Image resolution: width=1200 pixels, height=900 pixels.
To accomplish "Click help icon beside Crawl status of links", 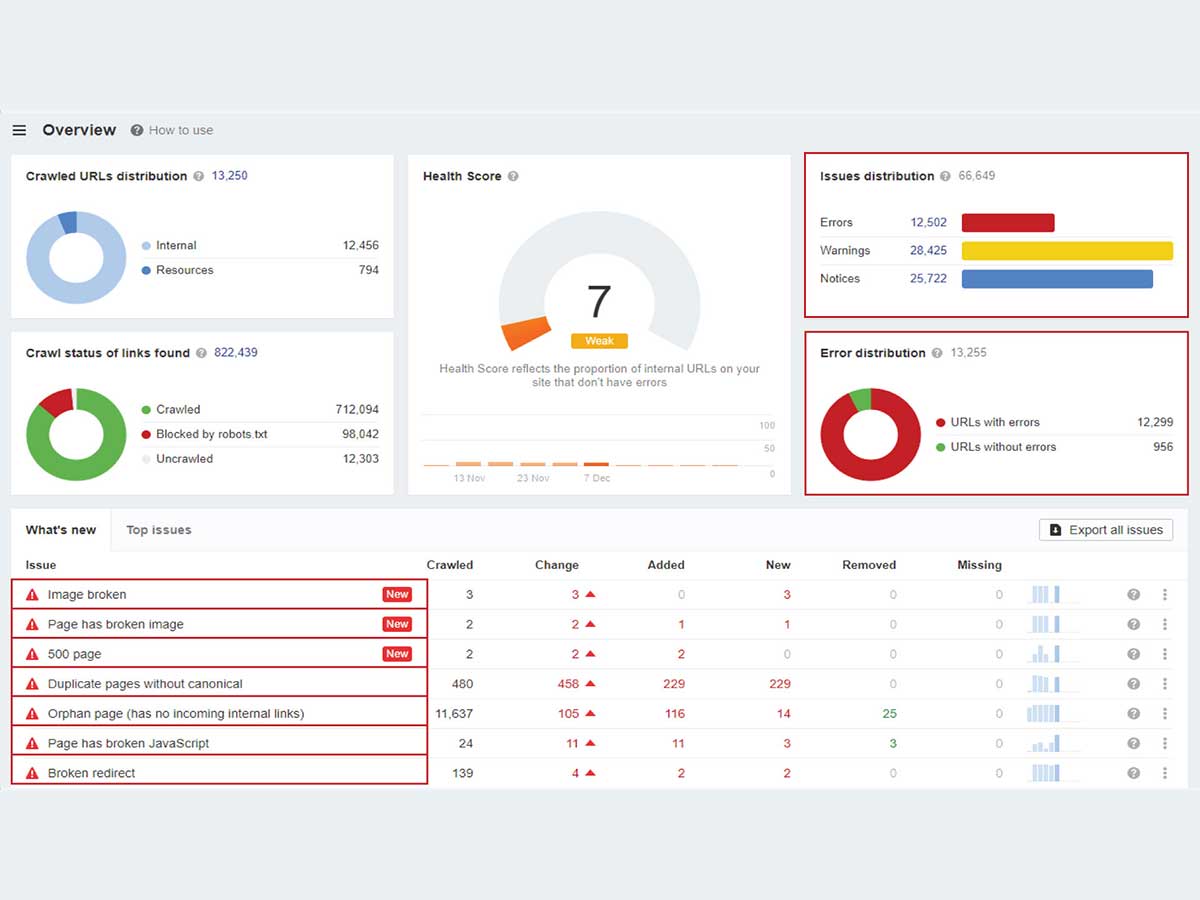I will pos(201,353).
